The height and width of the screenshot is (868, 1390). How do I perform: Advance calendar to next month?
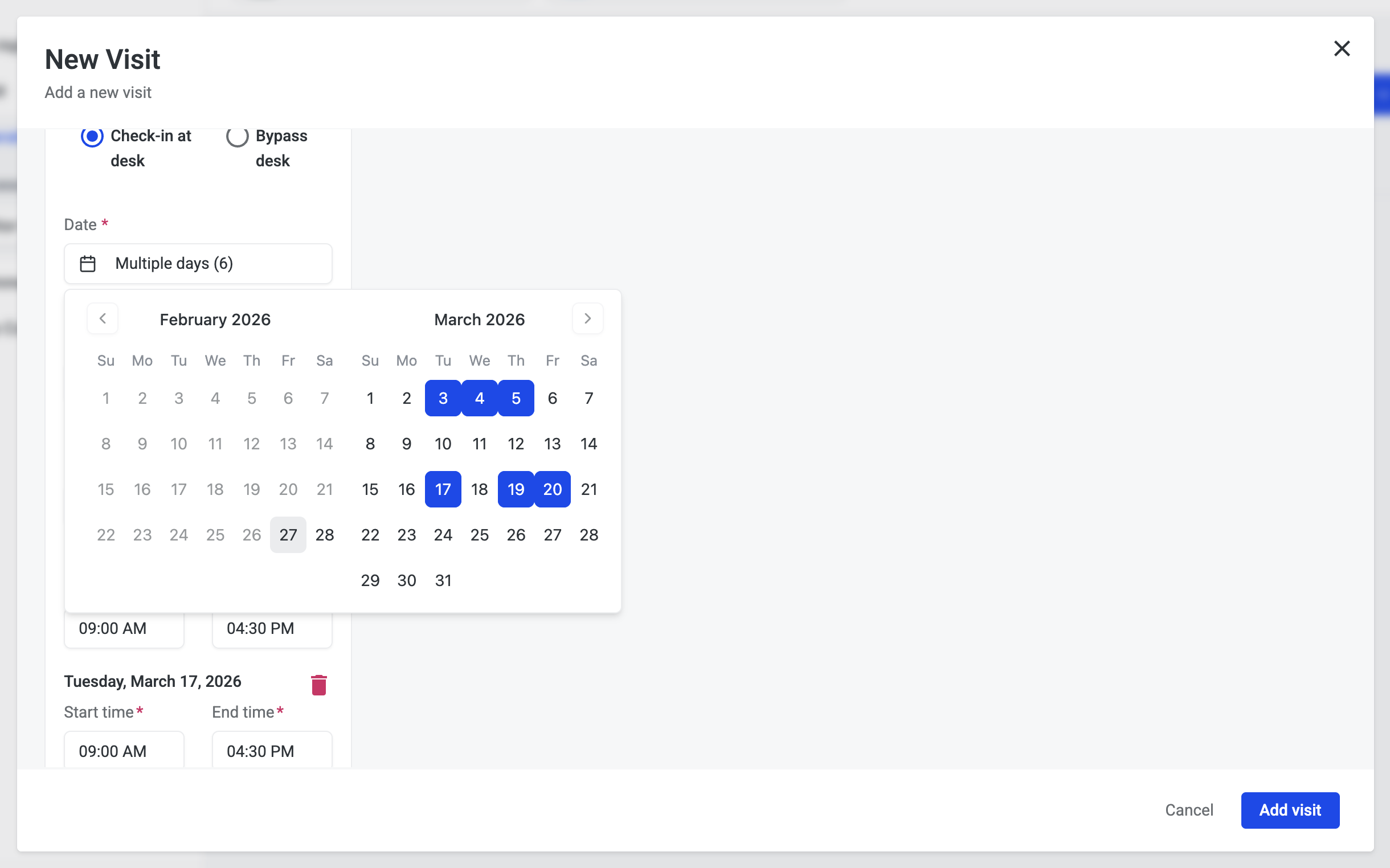click(x=587, y=318)
